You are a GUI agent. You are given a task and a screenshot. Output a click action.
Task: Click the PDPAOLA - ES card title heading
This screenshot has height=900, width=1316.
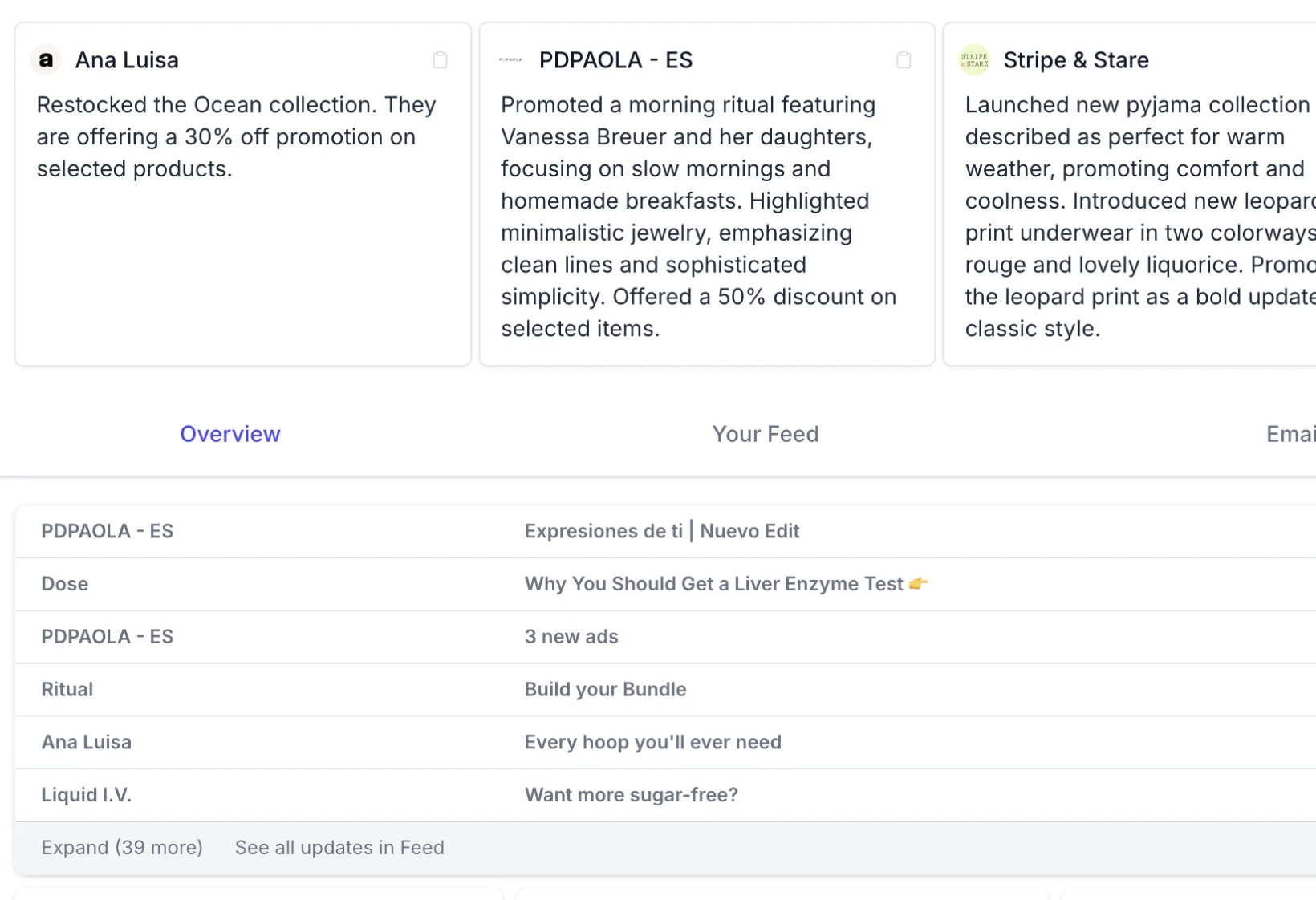615,60
